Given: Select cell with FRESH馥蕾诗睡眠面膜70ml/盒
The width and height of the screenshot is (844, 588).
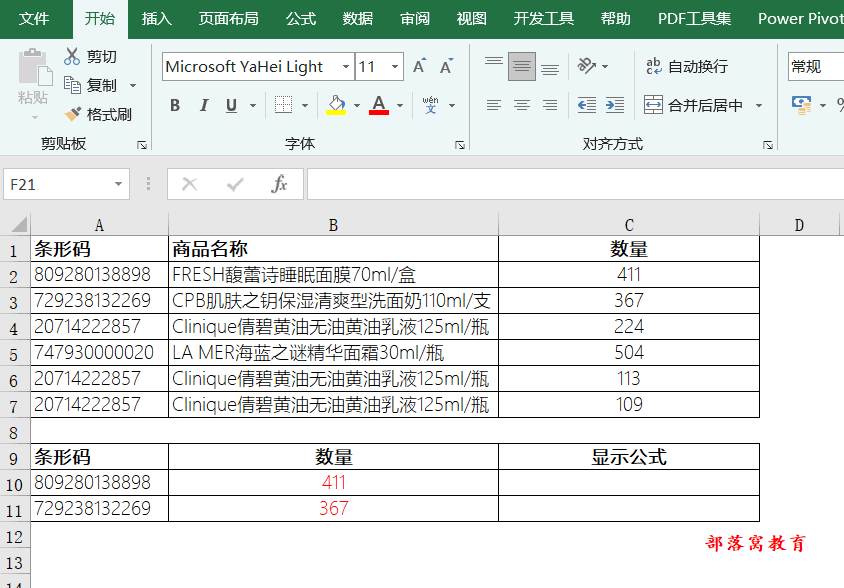Looking at the screenshot, I should click(x=333, y=275).
